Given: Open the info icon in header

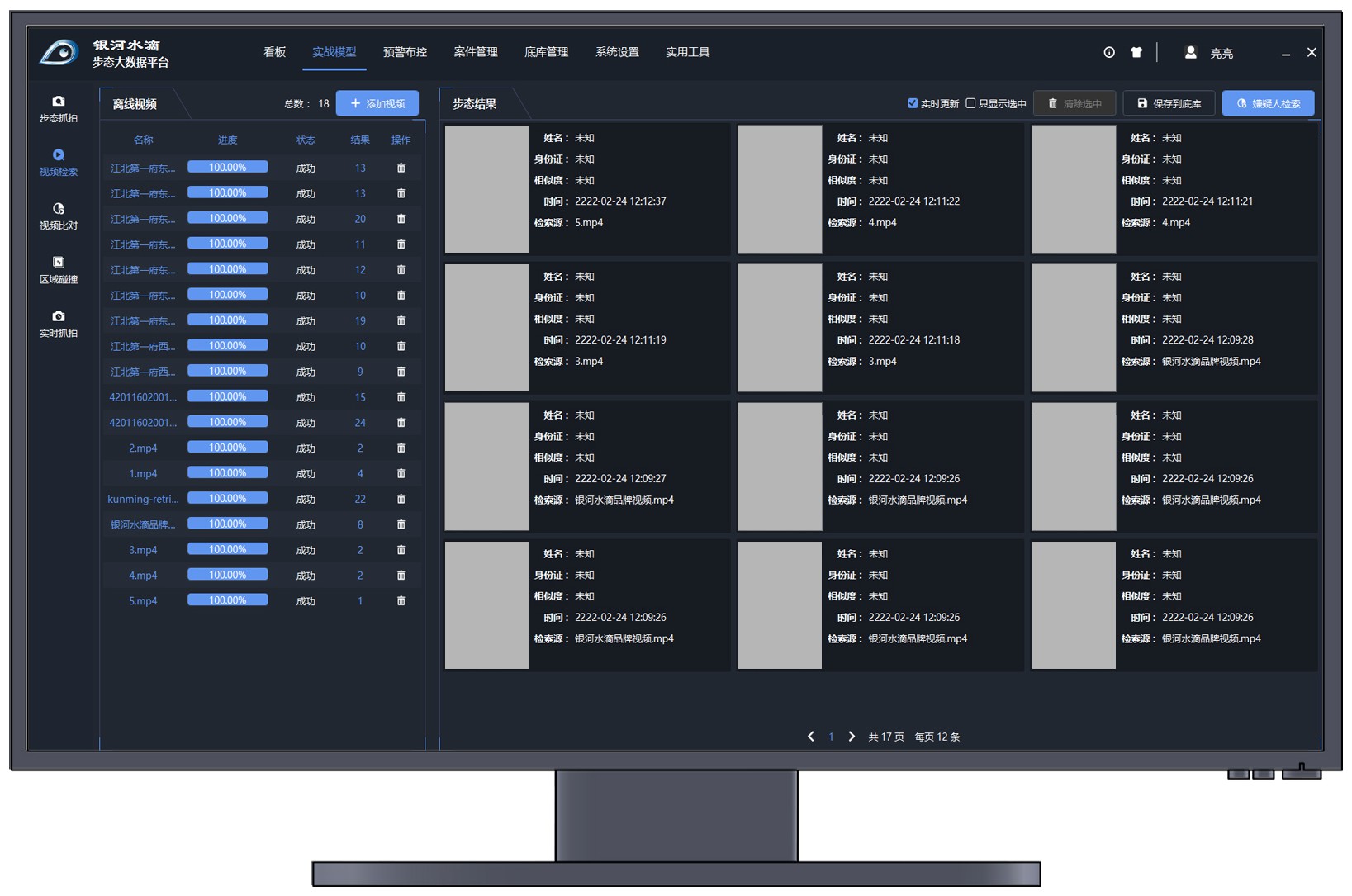Looking at the screenshot, I should click(1108, 52).
